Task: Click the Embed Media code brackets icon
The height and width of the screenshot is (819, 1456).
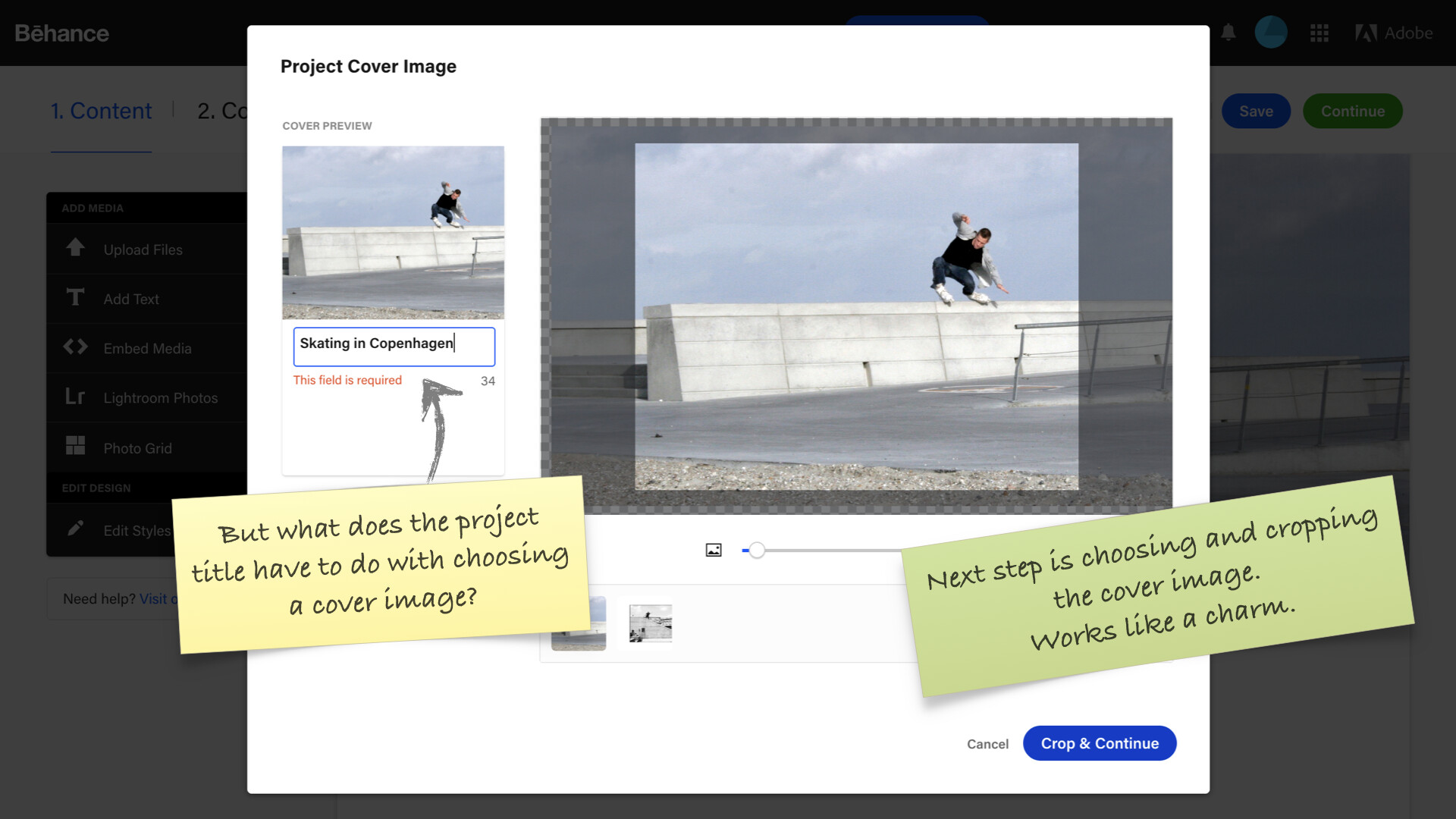Action: click(75, 347)
